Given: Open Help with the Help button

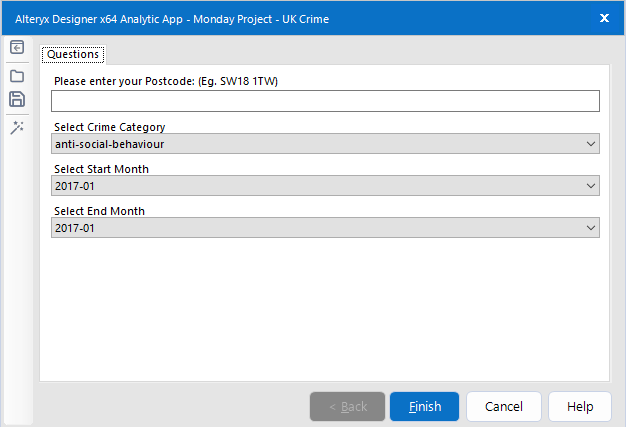Looking at the screenshot, I should 580,407.
